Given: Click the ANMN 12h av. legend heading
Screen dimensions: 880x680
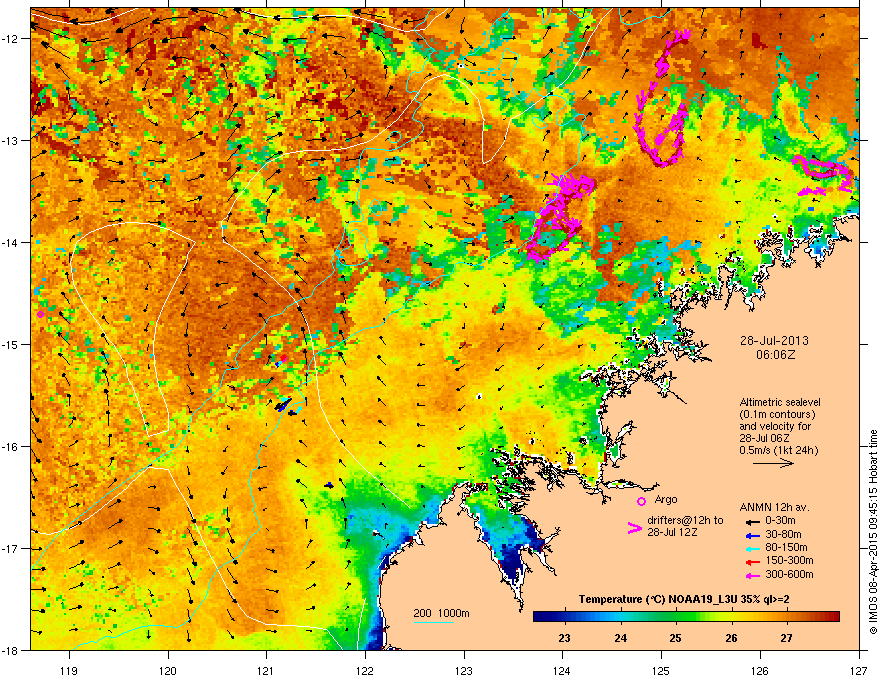Looking at the screenshot, I should [774, 507].
